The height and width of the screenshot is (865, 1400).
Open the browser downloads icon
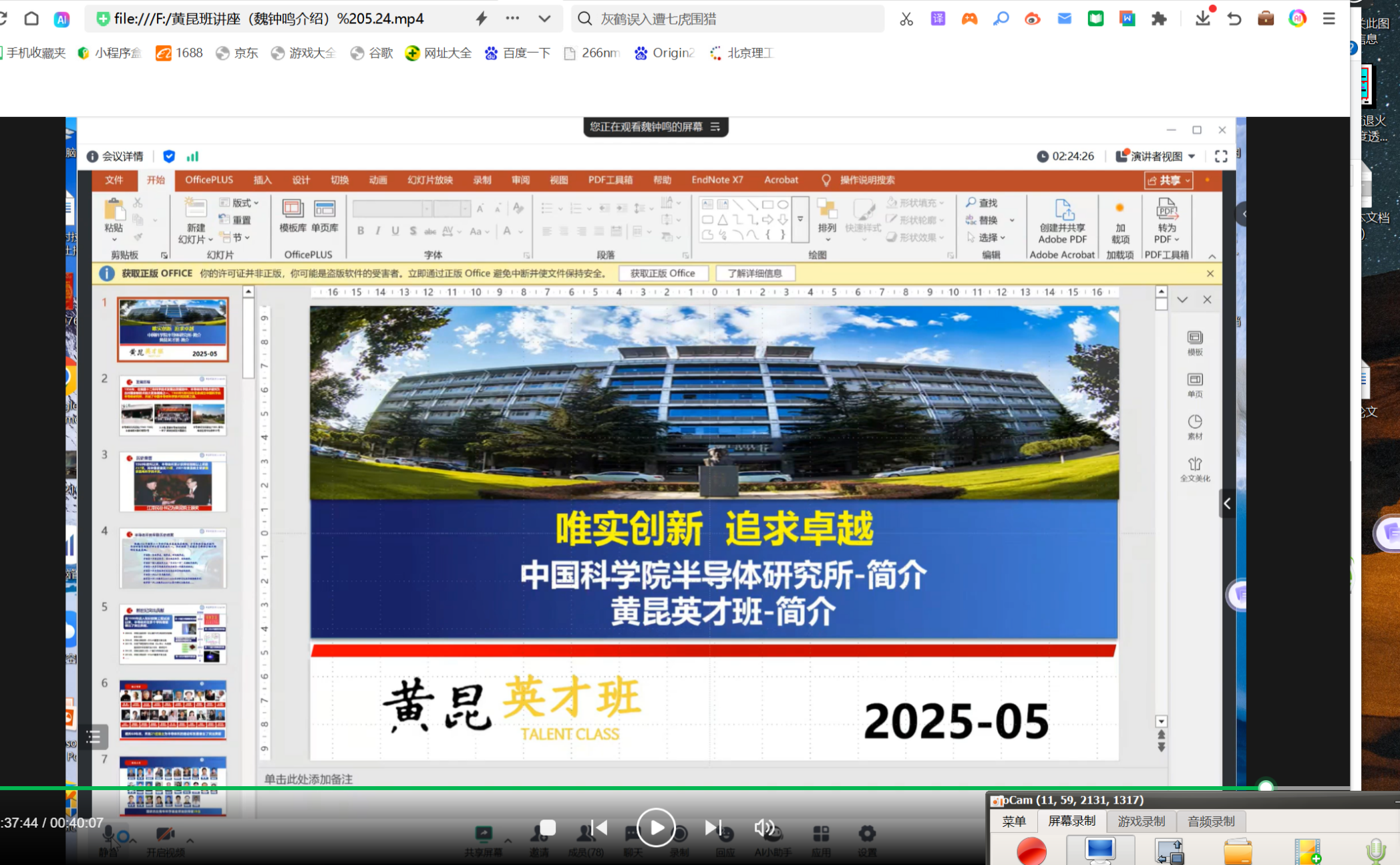pos(1202,19)
